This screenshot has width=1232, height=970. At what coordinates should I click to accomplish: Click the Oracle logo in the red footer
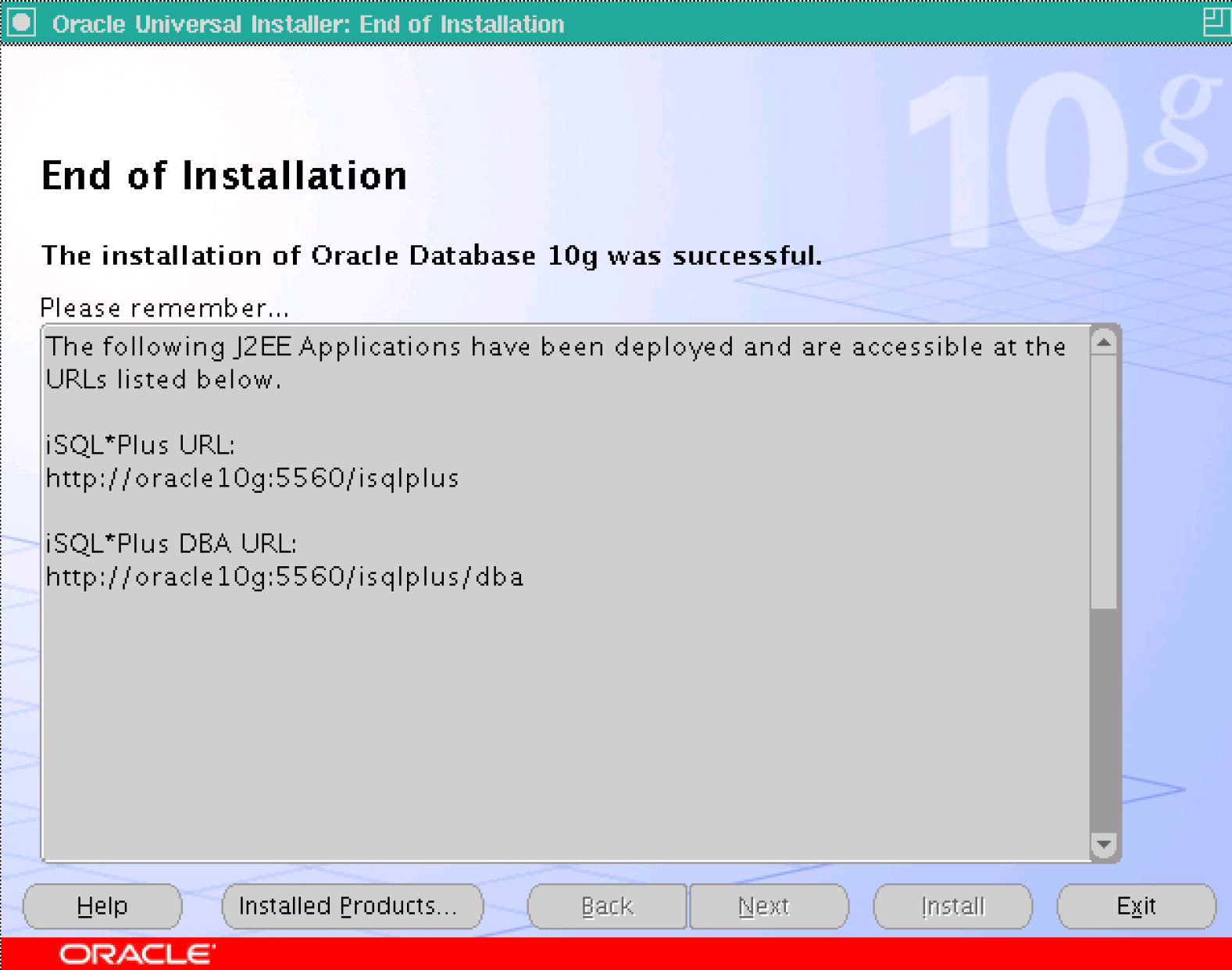pyautogui.click(x=137, y=954)
